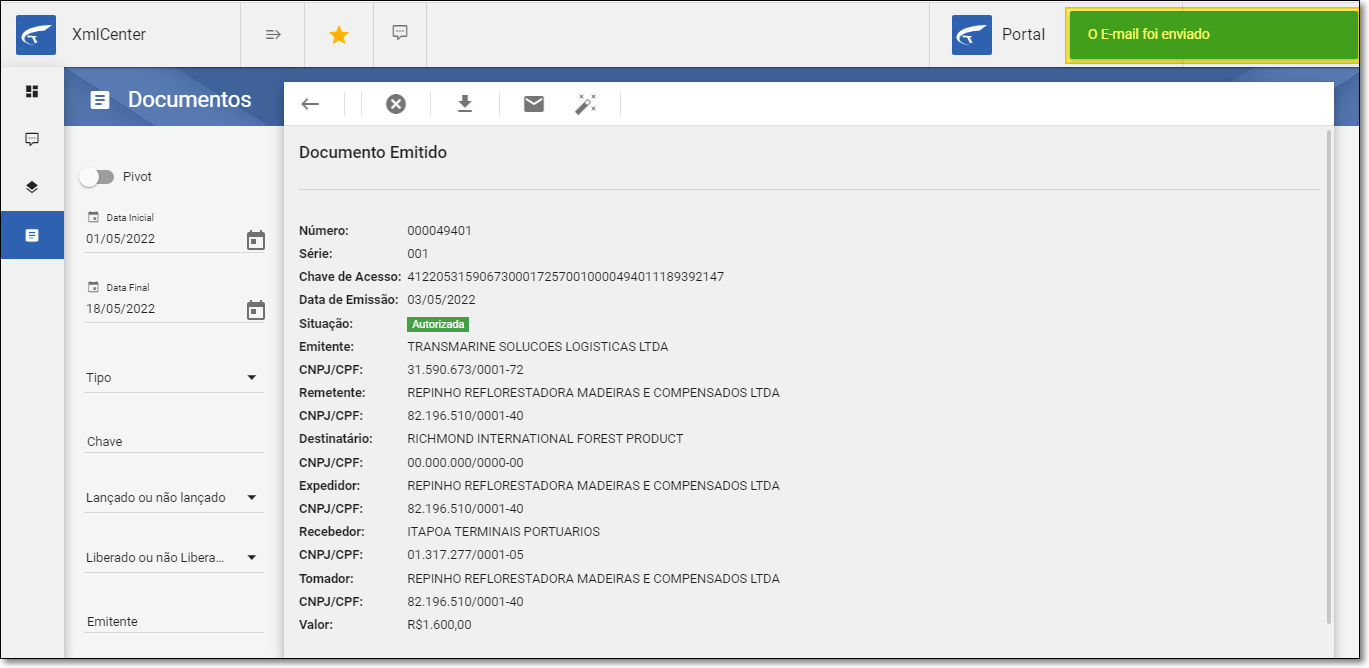Toggle the Pivot switch
This screenshot has width=1369, height=668.
coord(97,177)
